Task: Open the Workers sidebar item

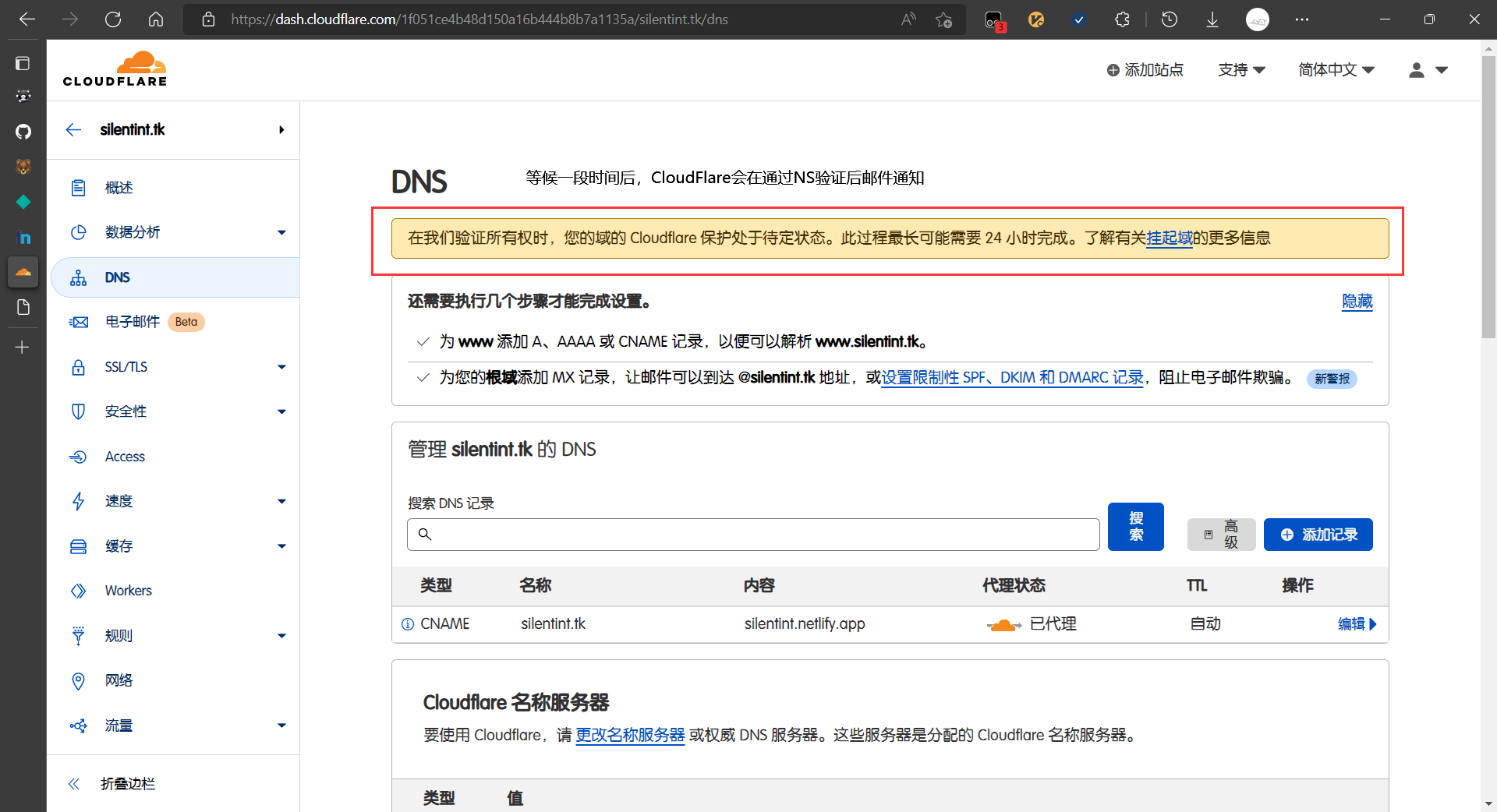Action: coord(129,591)
